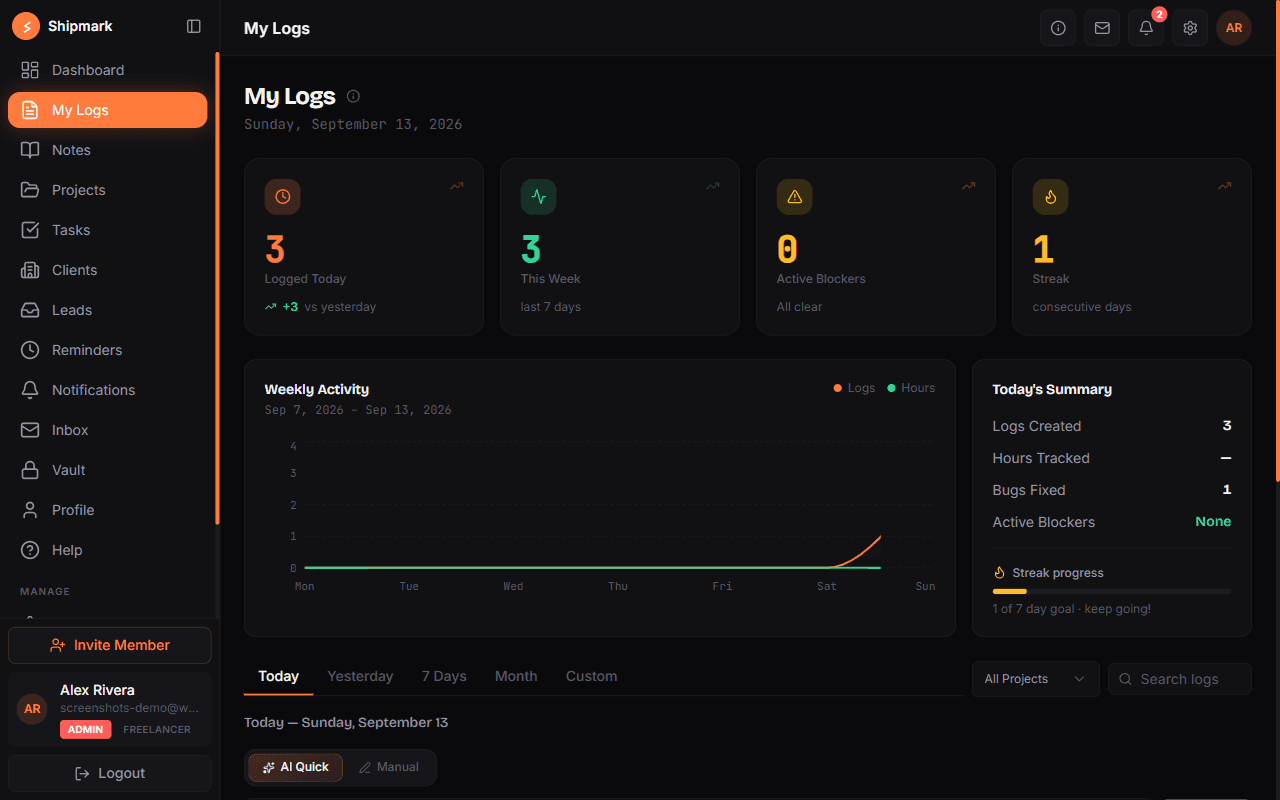Screen dimensions: 1280x800
Task: Toggle the Hours series in chart legend
Action: pos(911,388)
